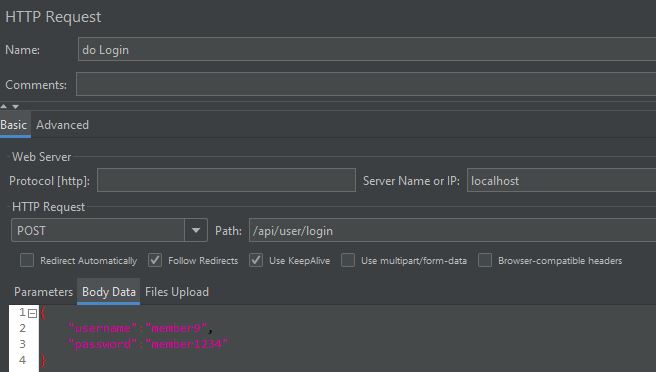656x372 pixels.
Task: Uncheck Follow Redirects option
Action: coord(155,260)
